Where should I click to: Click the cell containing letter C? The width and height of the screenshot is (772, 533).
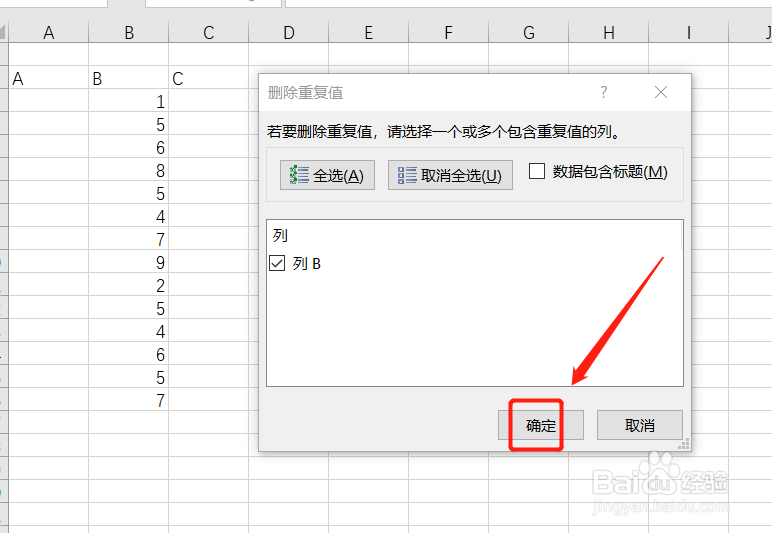click(209, 78)
